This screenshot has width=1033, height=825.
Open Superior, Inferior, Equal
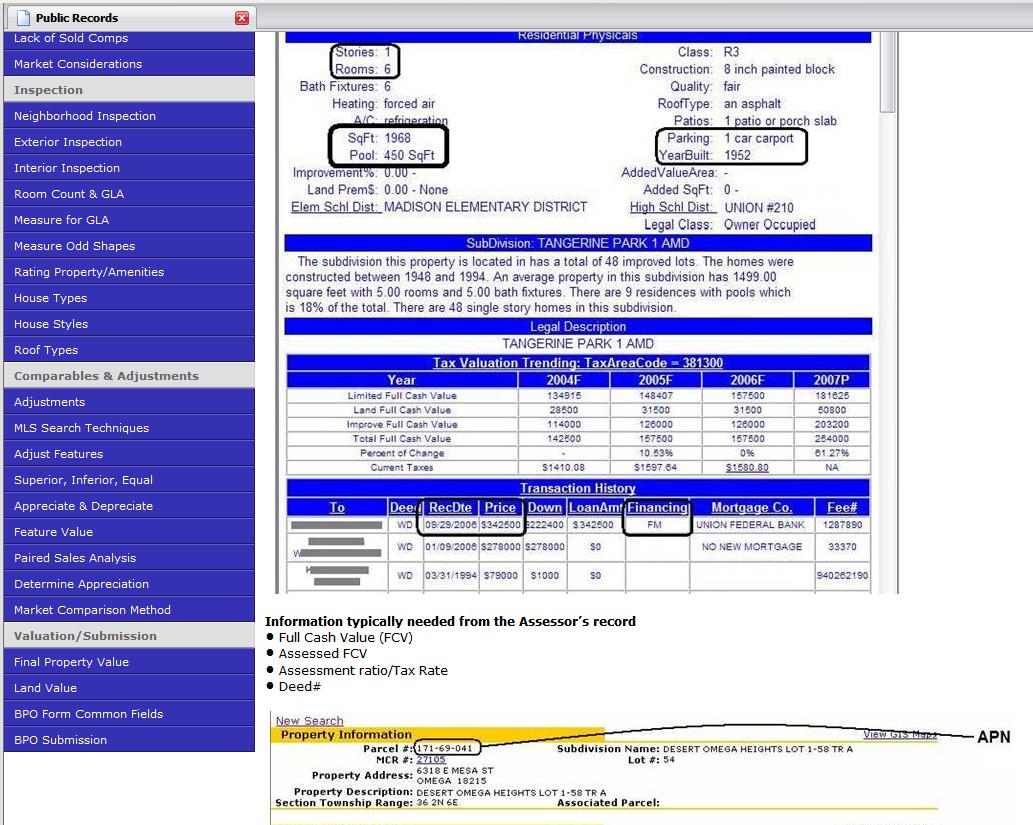pos(129,480)
